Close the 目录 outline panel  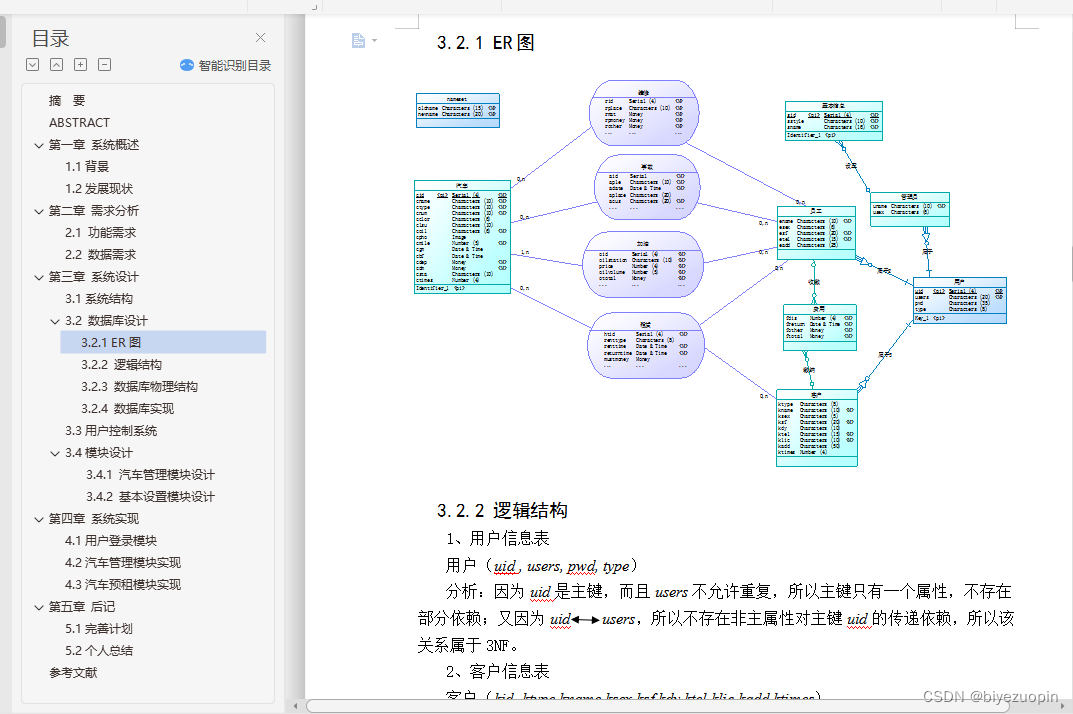coord(260,38)
